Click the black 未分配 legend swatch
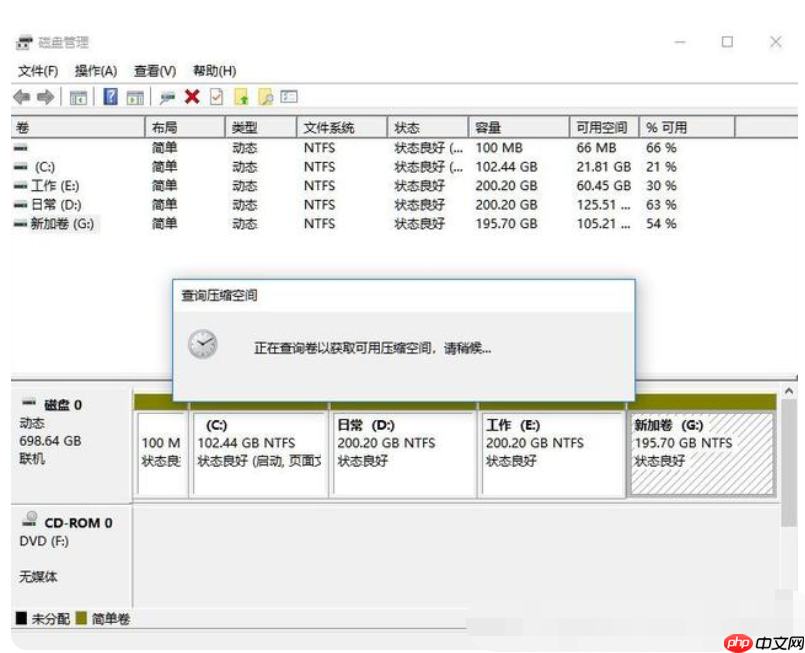The width and height of the screenshot is (805, 653). click(21, 618)
